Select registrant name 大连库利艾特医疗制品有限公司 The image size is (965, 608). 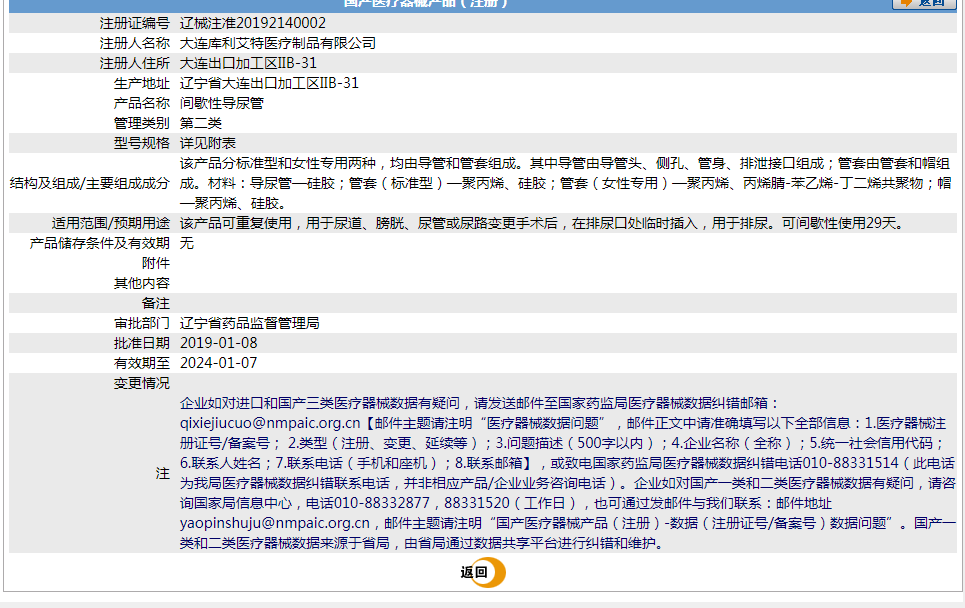click(x=278, y=43)
